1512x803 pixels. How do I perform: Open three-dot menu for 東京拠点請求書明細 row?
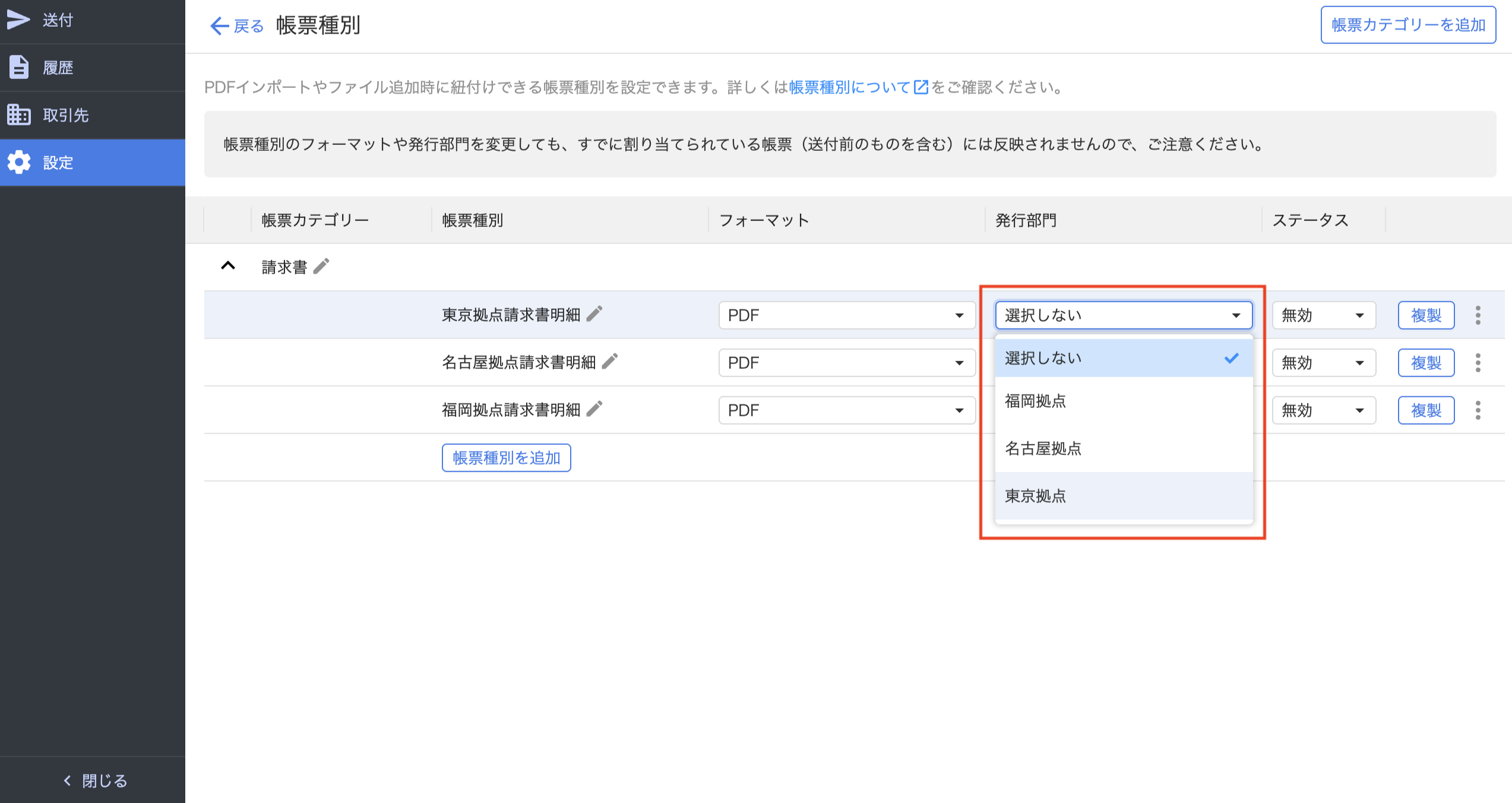coord(1478,315)
